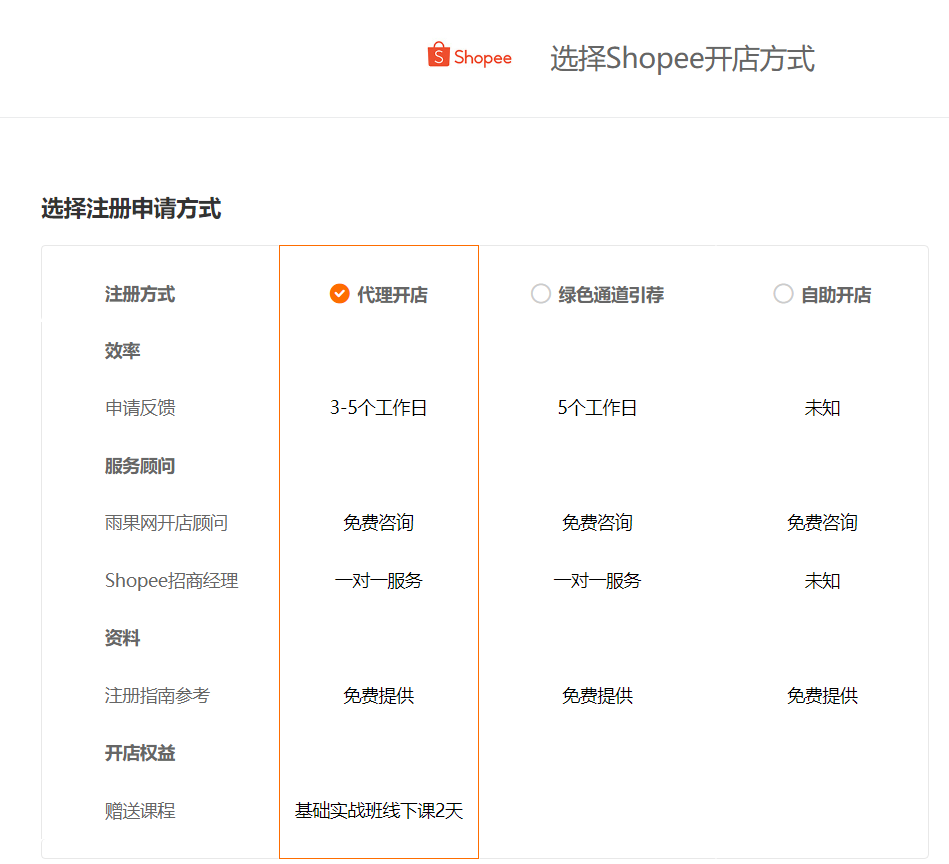Image resolution: width=949 pixels, height=864 pixels.
Task: Select the 自助开店 radio option
Action: point(783,294)
